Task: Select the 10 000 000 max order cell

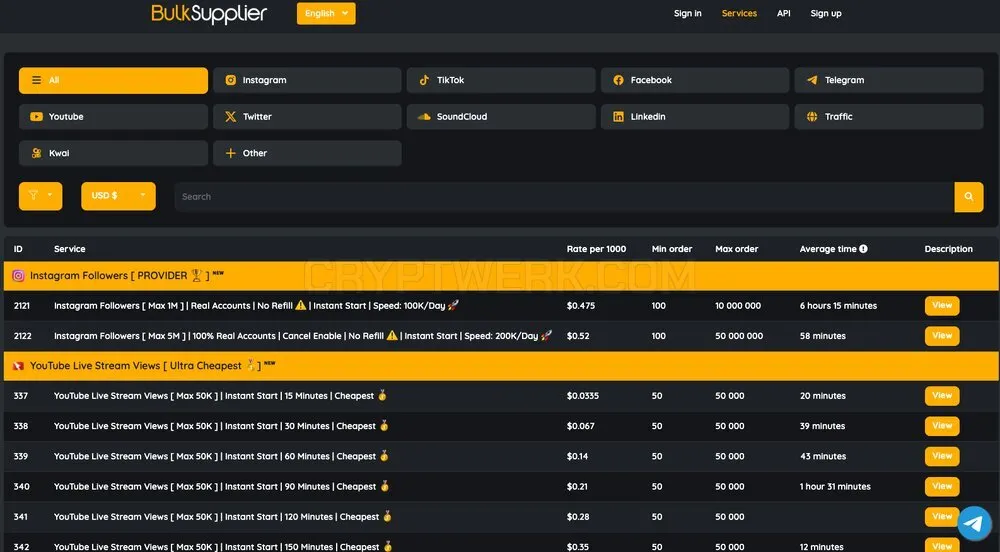Action: [738, 306]
